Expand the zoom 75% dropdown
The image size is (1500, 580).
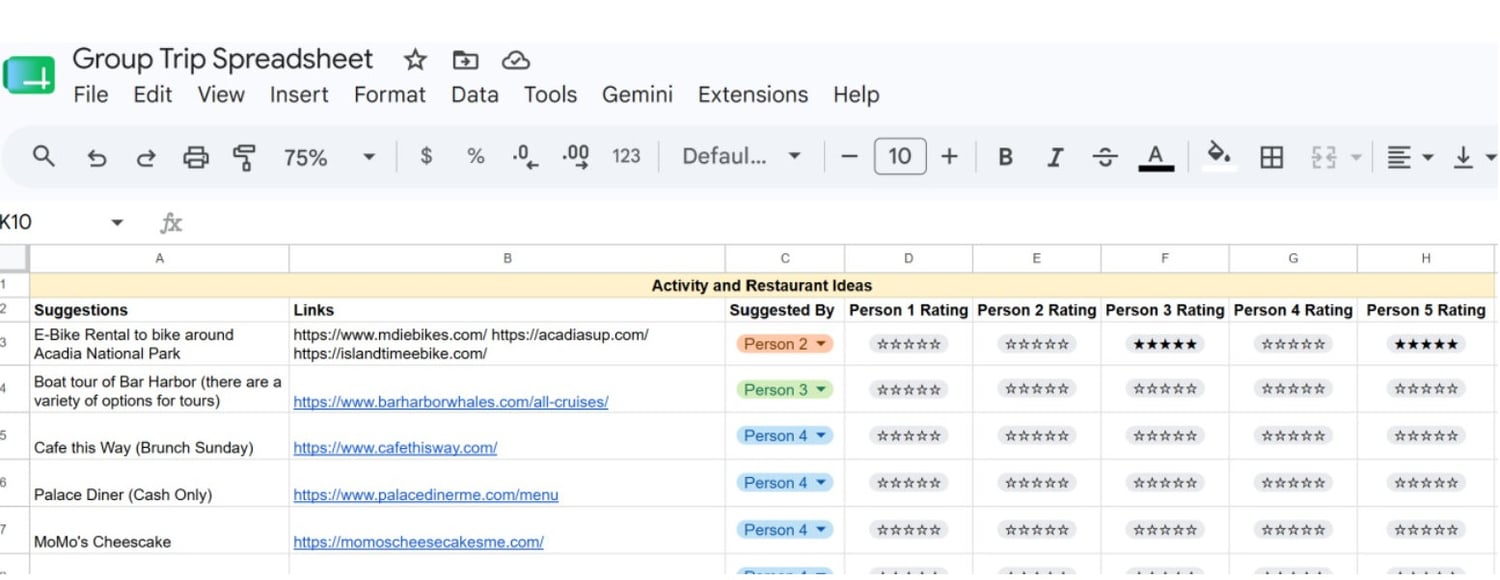368,157
